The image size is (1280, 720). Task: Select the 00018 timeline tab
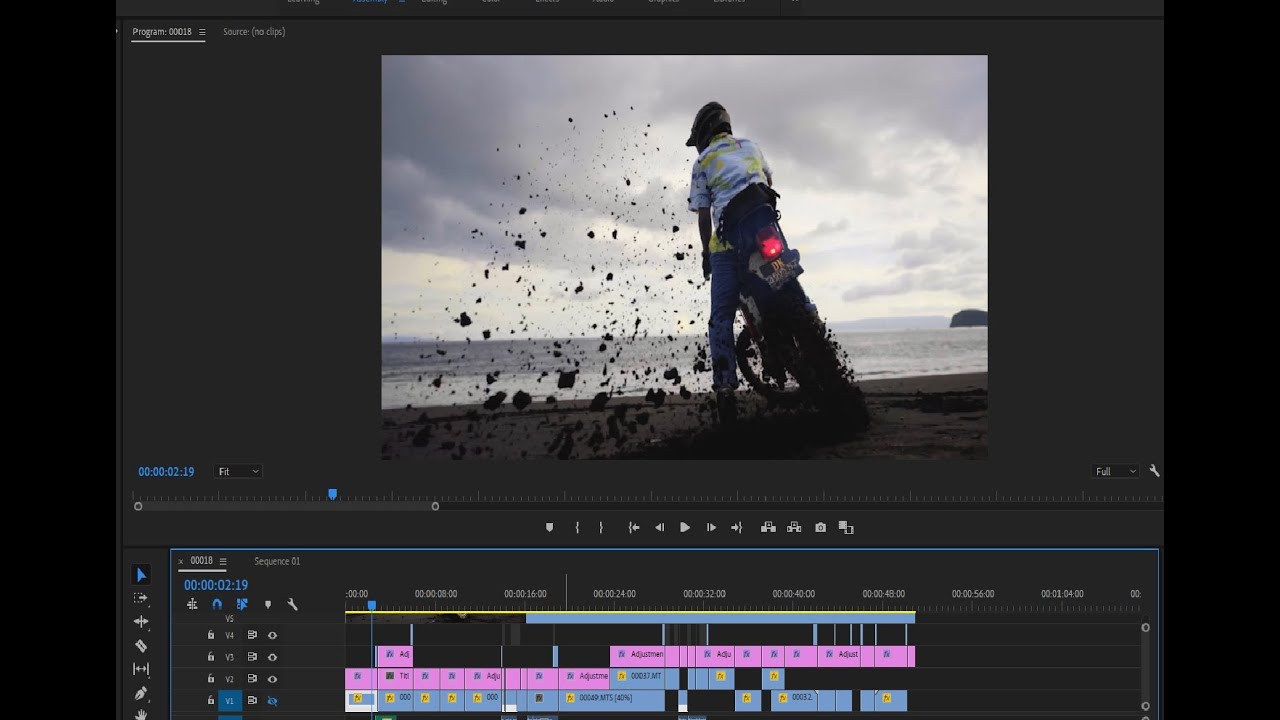coord(202,561)
